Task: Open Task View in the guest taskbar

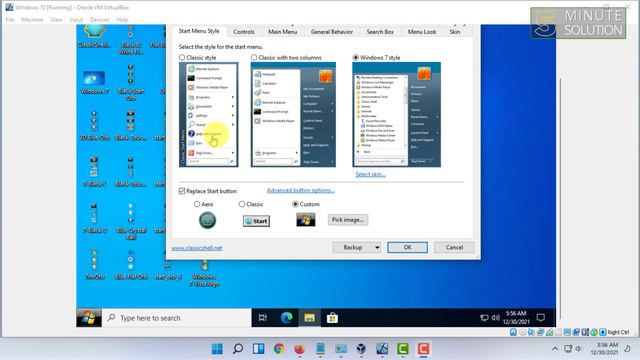Action: (x=263, y=318)
